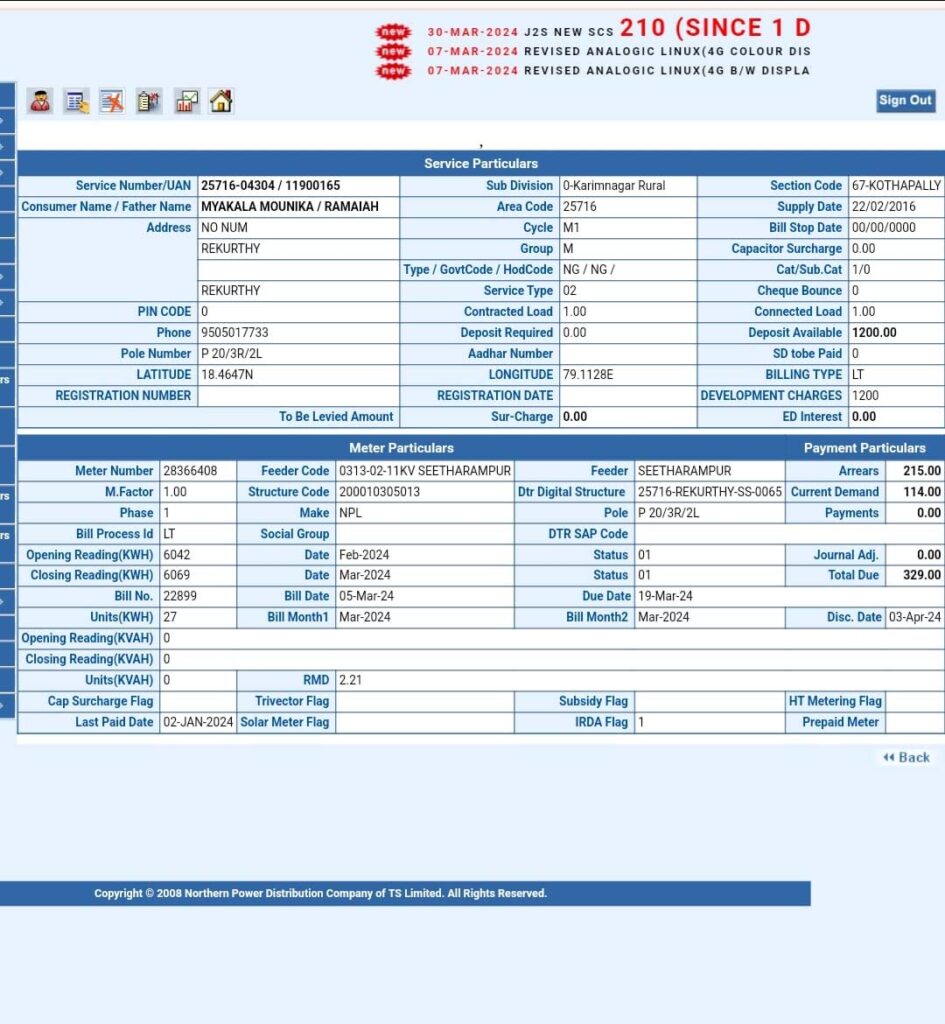The width and height of the screenshot is (945, 1024).
Task: Select consumer name MYAKALA MOUNIKA / RAMAIAH
Action: coord(289,206)
